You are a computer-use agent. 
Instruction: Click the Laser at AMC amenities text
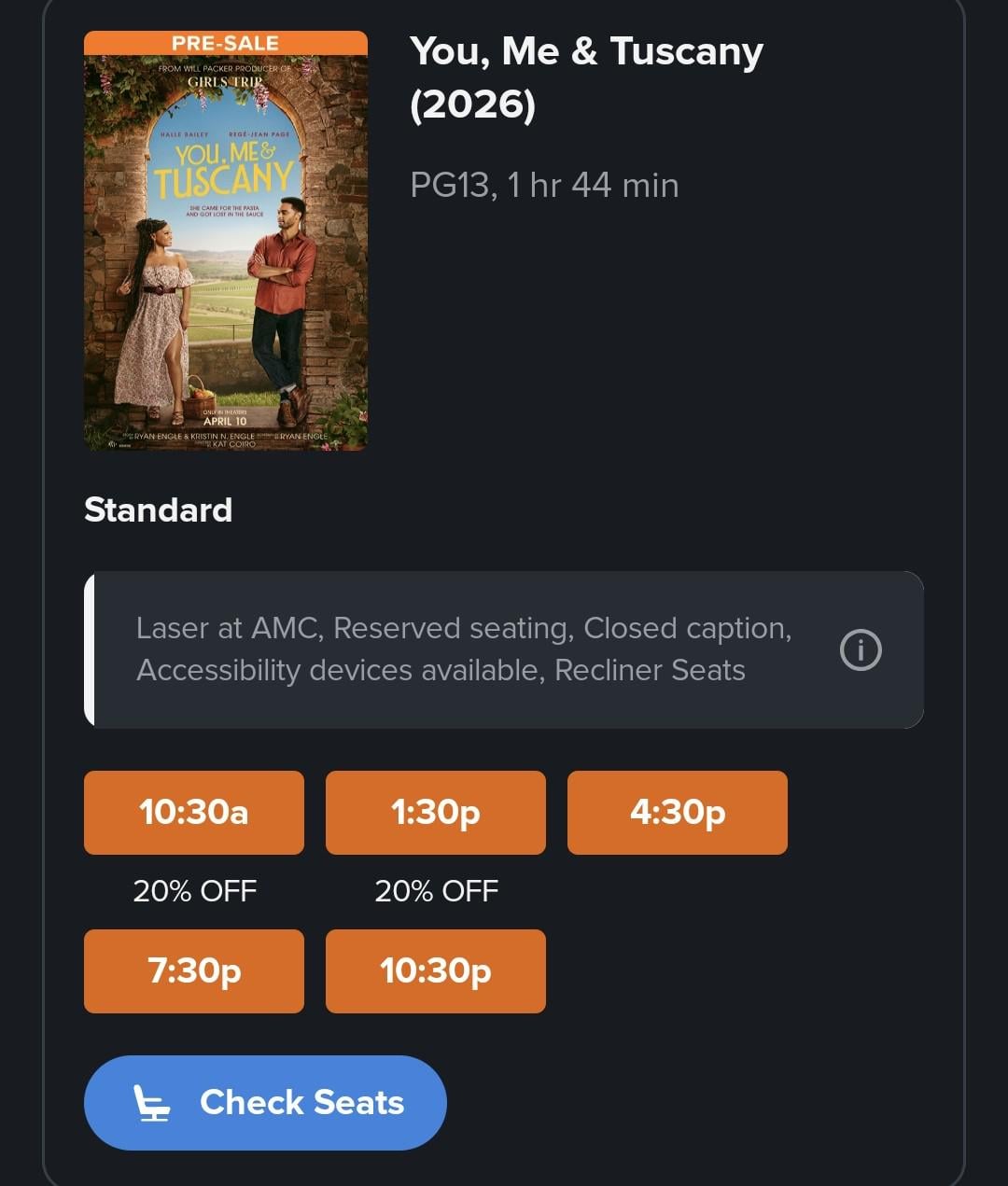[229, 629]
